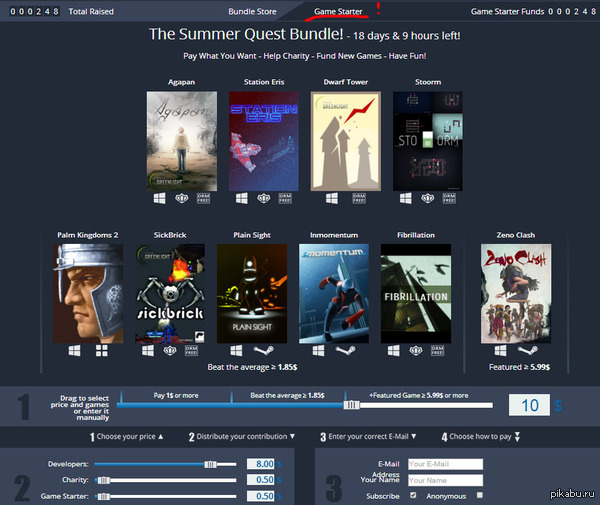Click the DRM Free icon under Stoorm

(449, 198)
